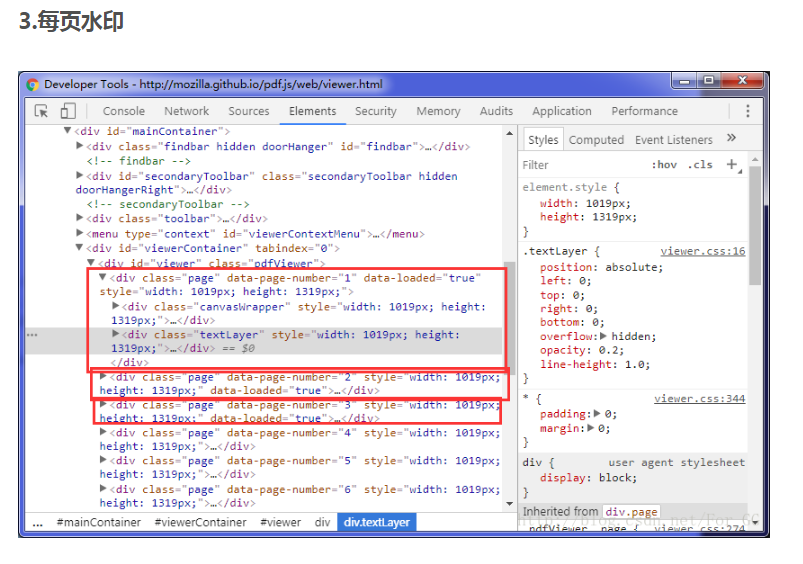Switch to the Computed pane tab
Screen dimensions: 803x564
click(x=596, y=140)
